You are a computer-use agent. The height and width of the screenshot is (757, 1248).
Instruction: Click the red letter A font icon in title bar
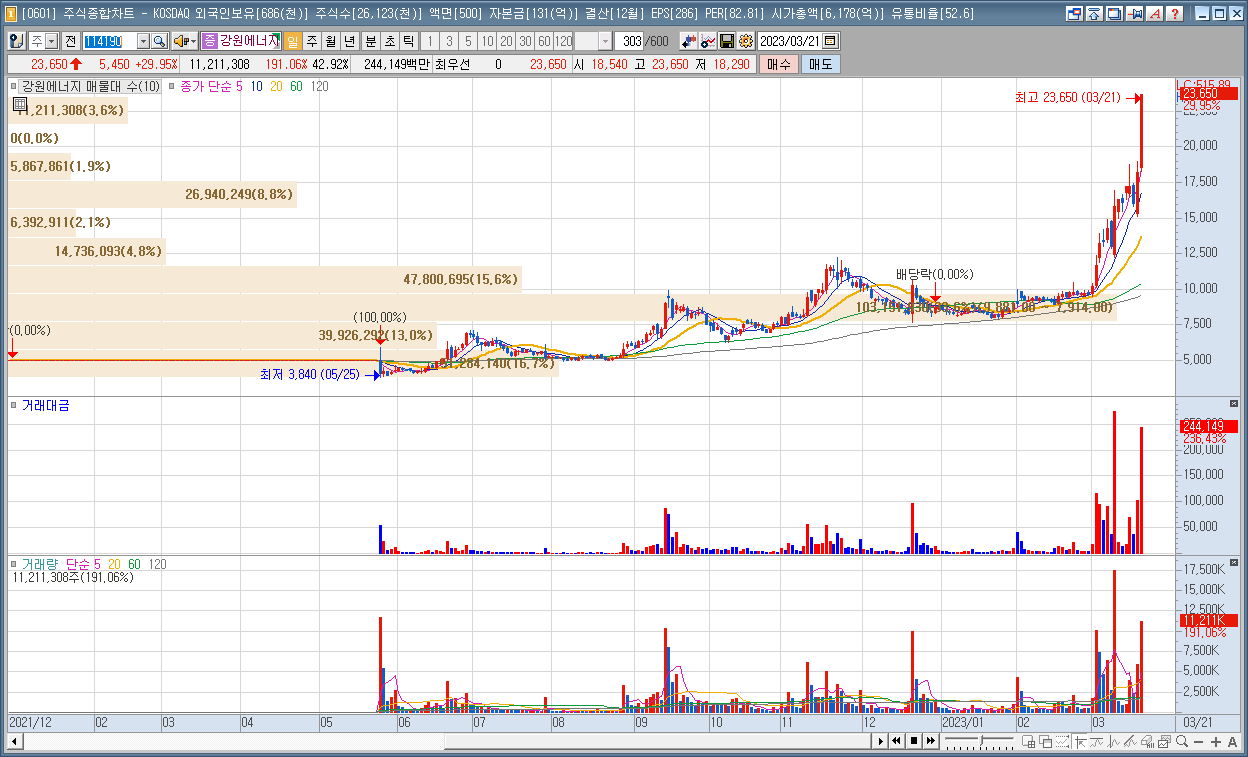coord(1154,14)
